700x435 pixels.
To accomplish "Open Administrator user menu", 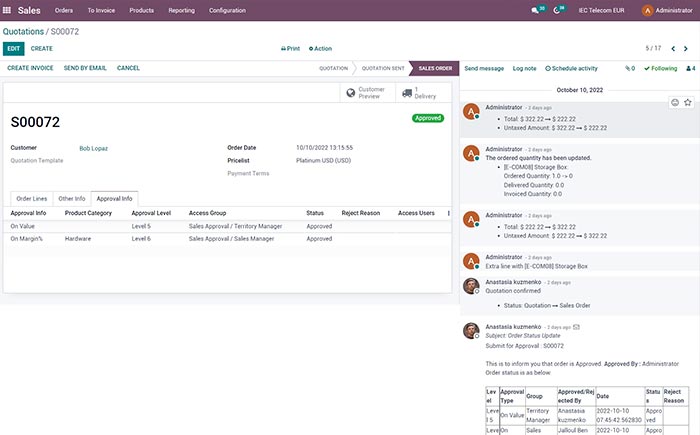I will click(667, 10).
